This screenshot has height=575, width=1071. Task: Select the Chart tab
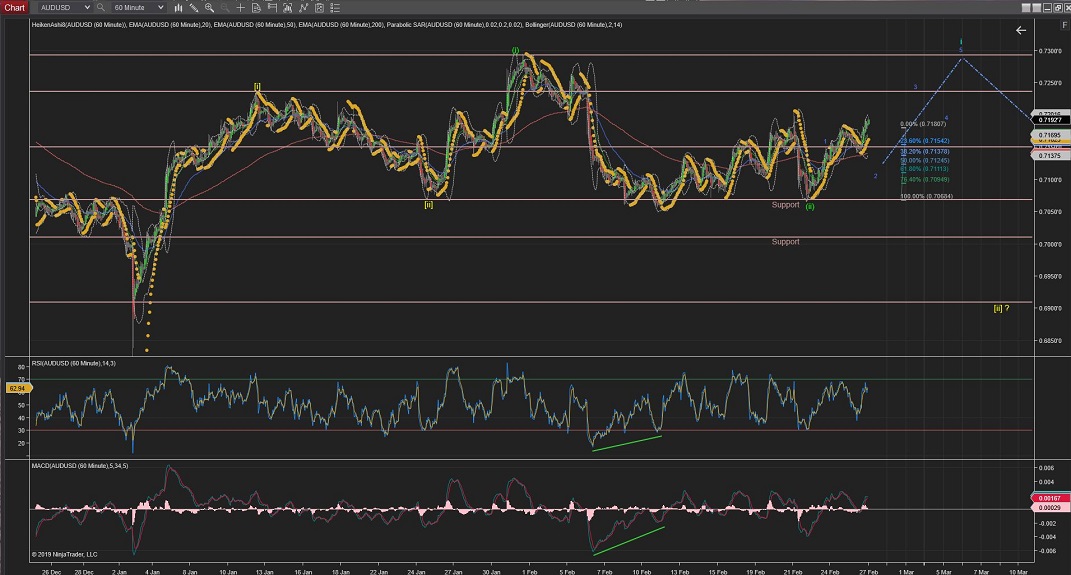(x=13, y=7)
